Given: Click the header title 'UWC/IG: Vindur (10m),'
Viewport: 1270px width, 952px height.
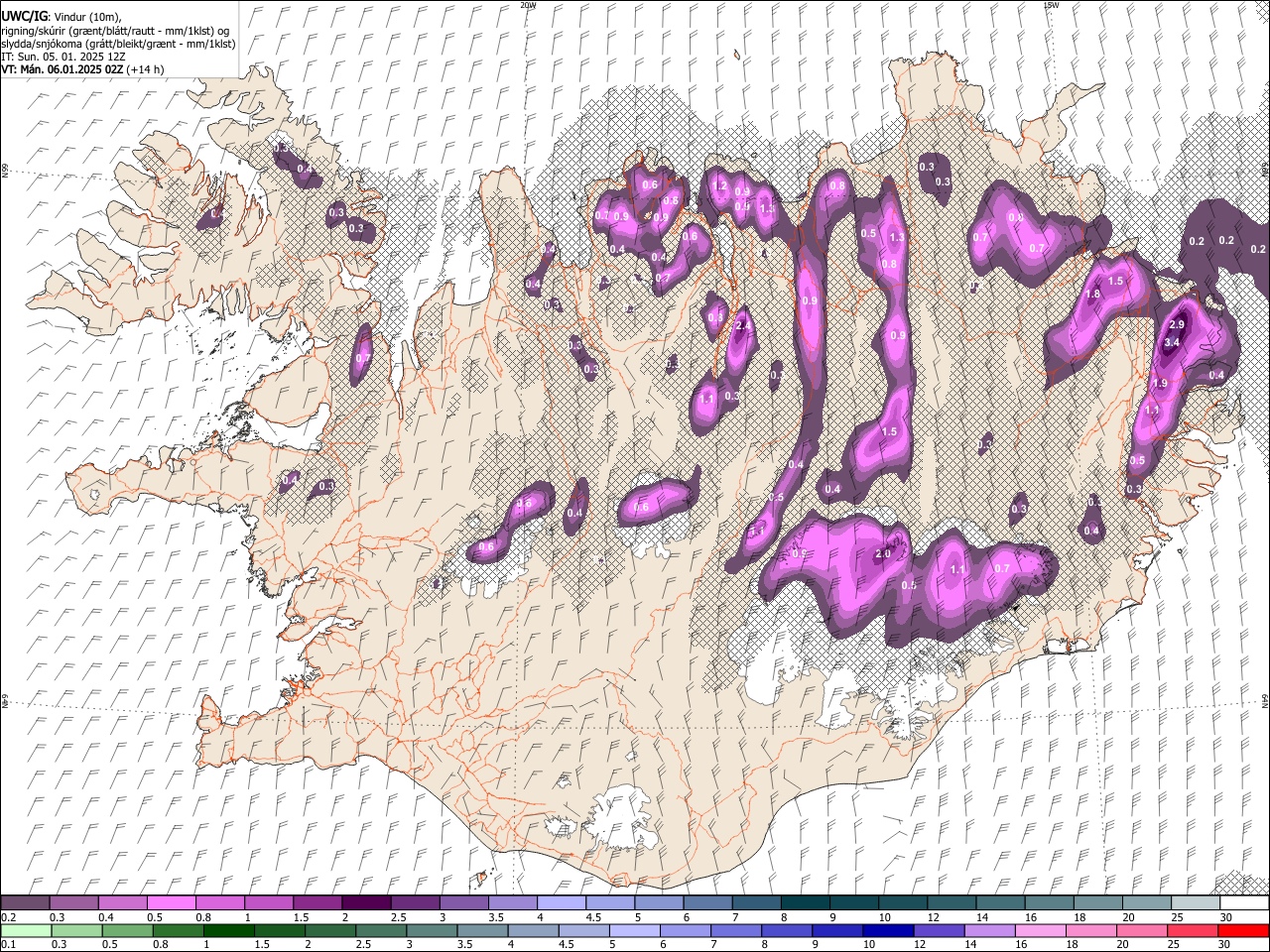Looking at the screenshot, I should click(x=63, y=16).
